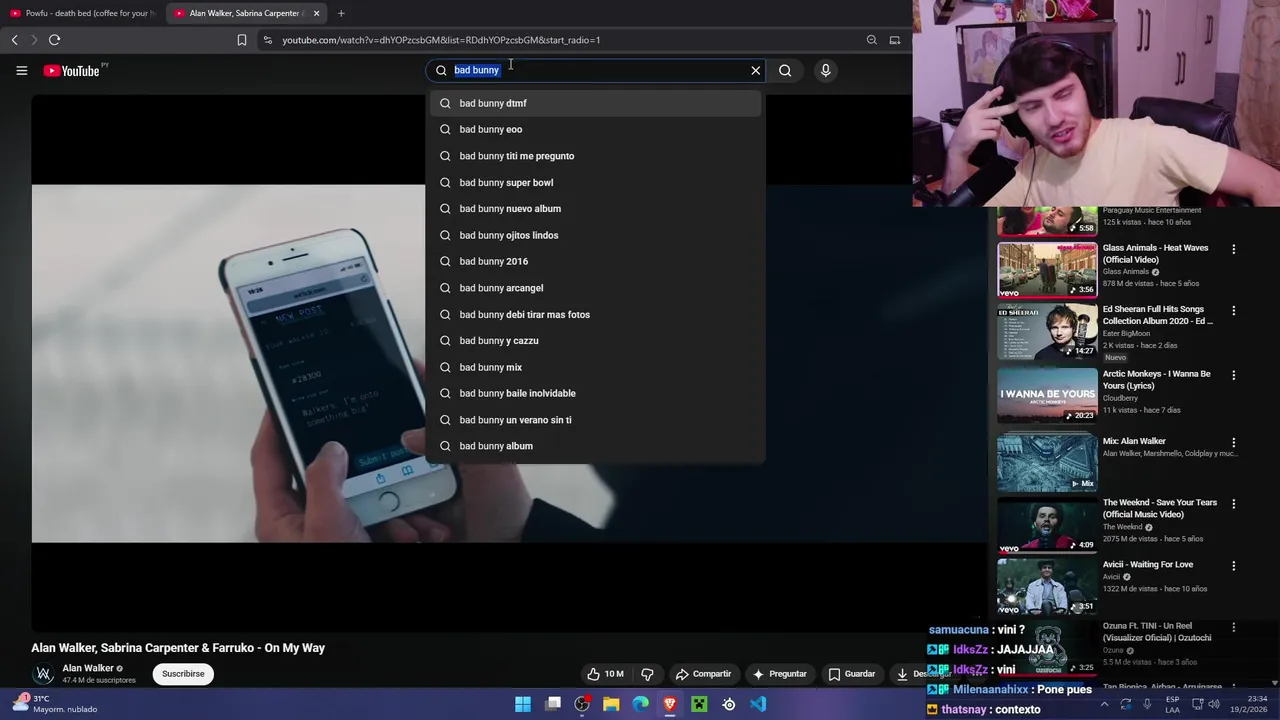The width and height of the screenshot is (1280, 720).
Task: Select suggestion bad bunny y cazzu
Action: pos(595,340)
